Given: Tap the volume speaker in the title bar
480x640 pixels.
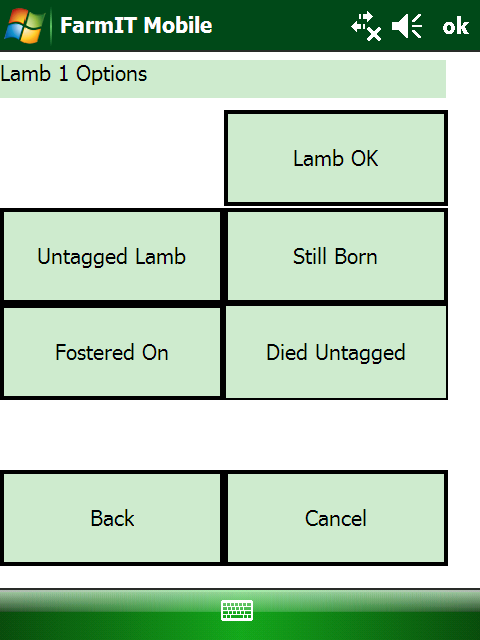Looking at the screenshot, I should coord(407,26).
